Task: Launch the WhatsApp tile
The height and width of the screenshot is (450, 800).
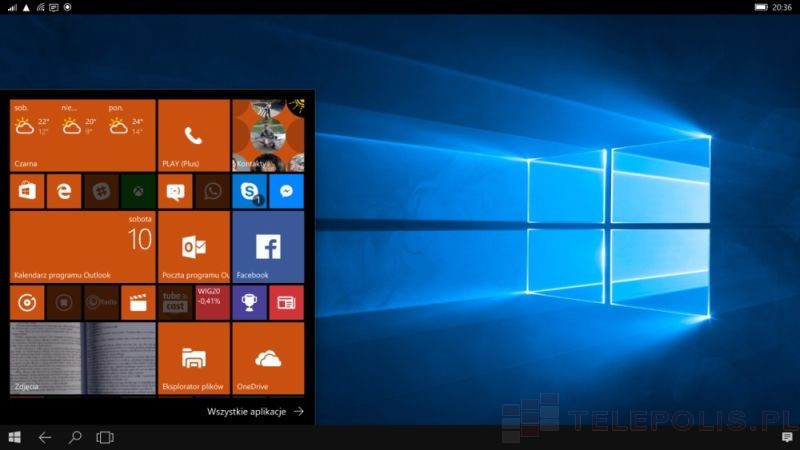Action: 213,191
